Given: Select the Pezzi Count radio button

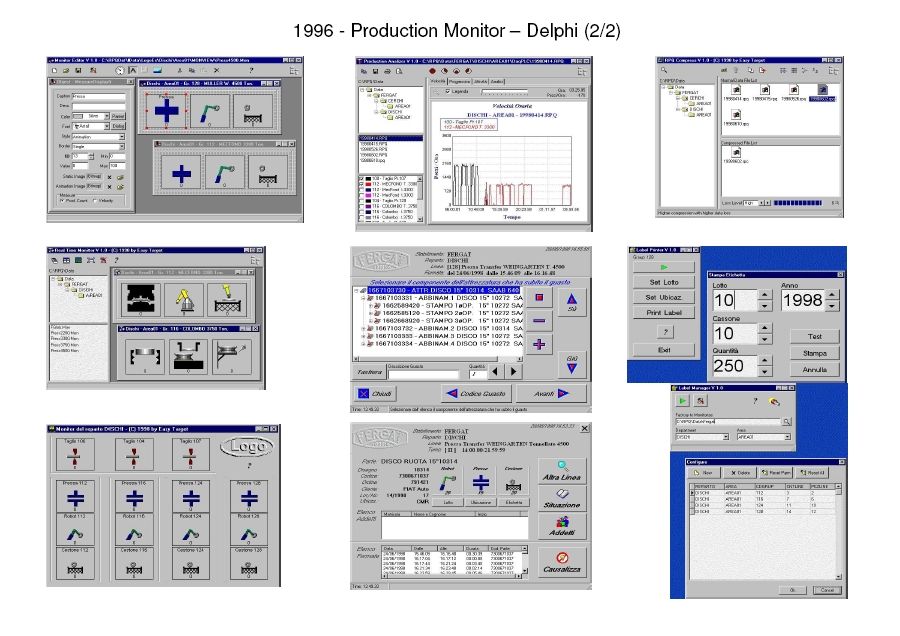Looking at the screenshot, I should [x=62, y=201].
